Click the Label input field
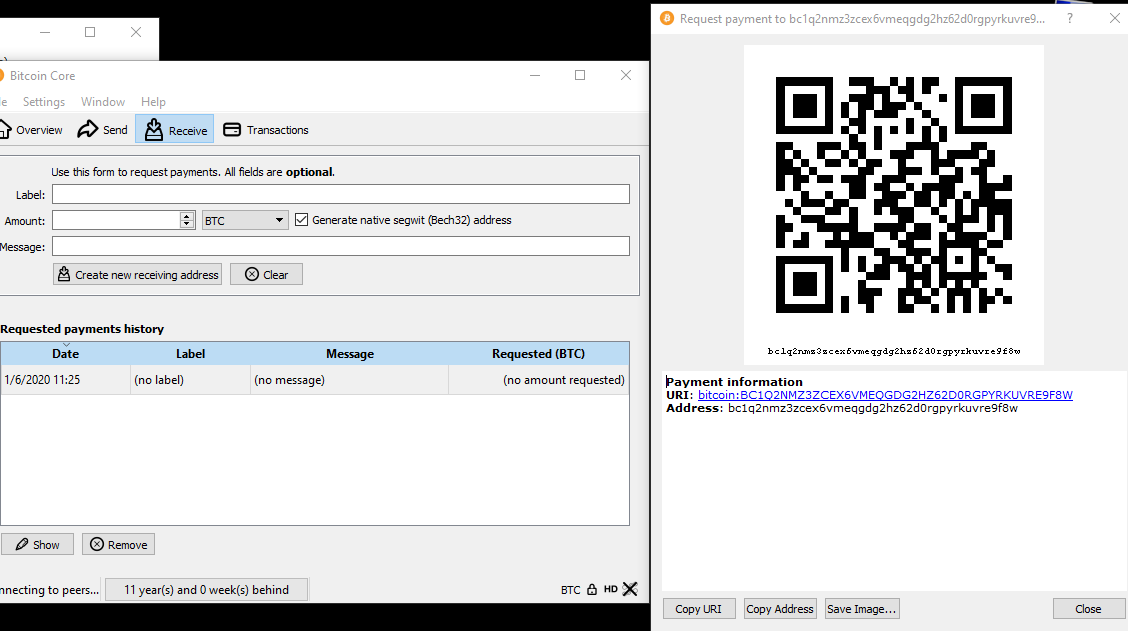 (x=340, y=194)
